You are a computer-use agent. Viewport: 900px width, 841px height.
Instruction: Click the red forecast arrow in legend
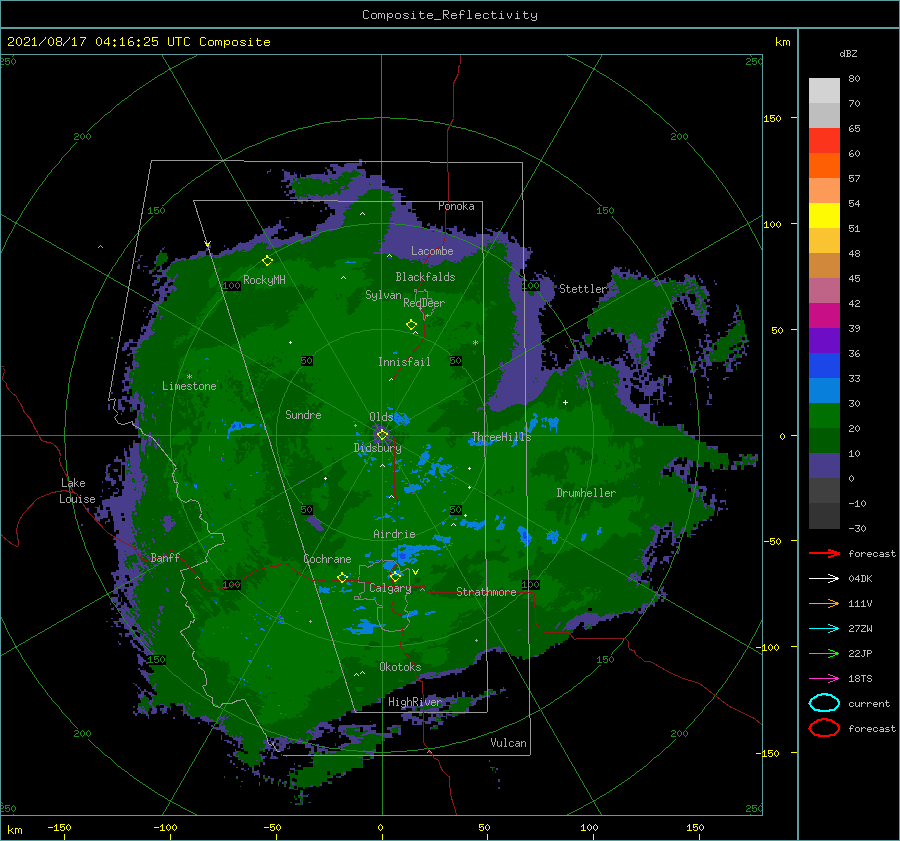tap(824, 553)
